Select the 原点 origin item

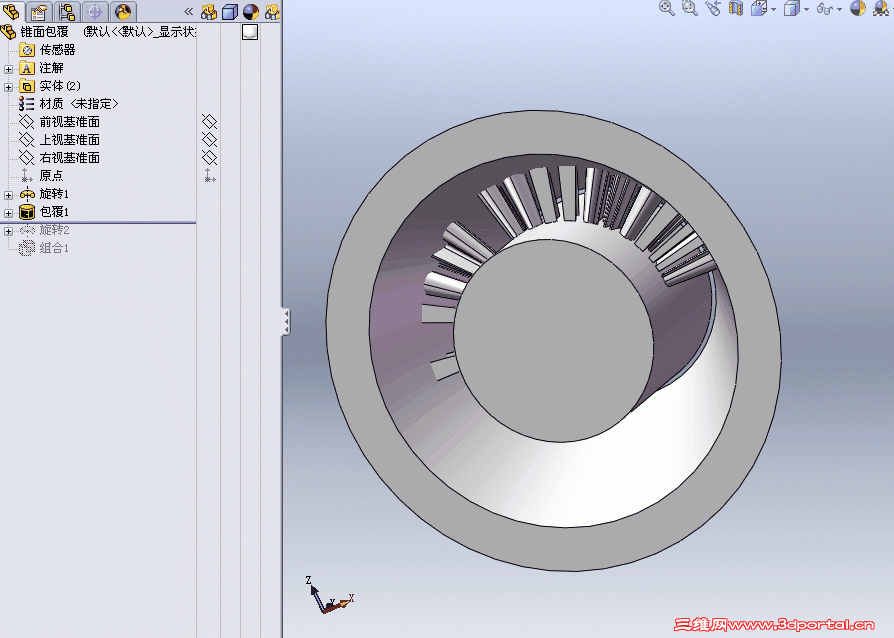[51, 176]
